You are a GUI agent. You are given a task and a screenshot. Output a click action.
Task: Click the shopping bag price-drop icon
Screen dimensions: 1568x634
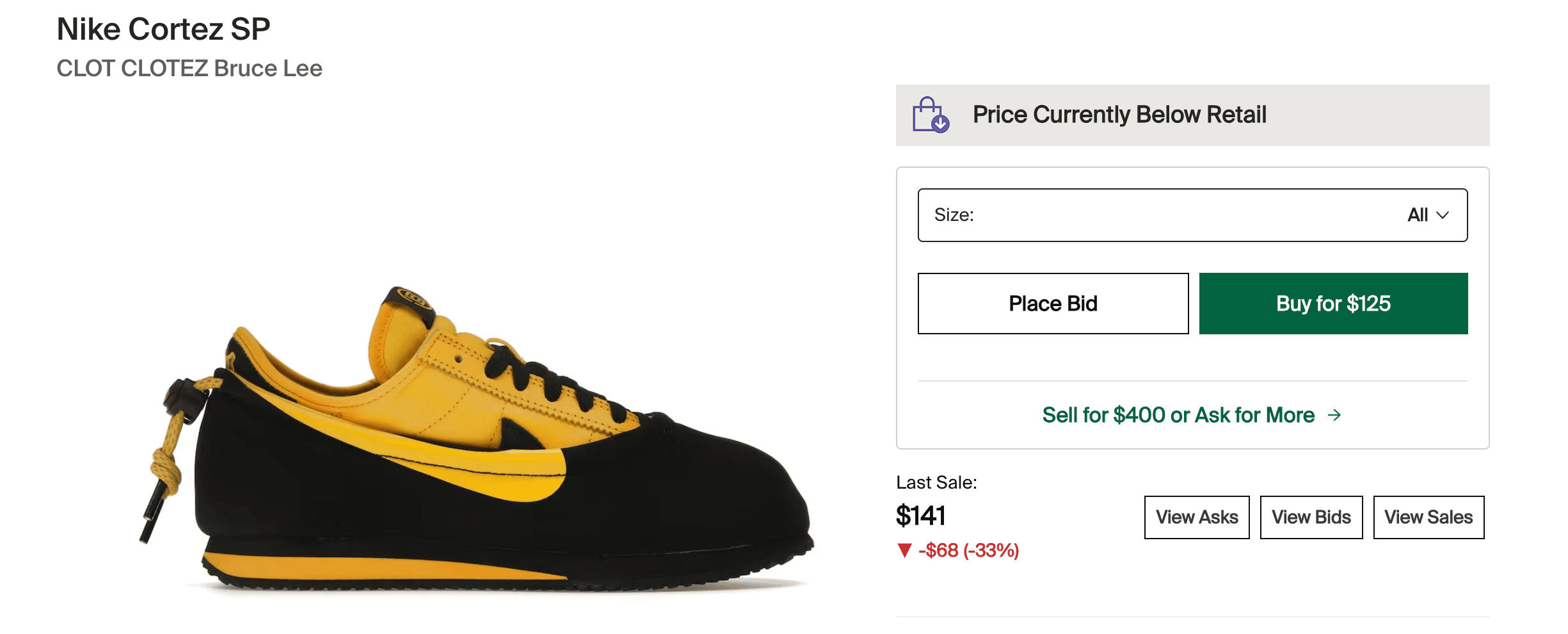point(931,115)
